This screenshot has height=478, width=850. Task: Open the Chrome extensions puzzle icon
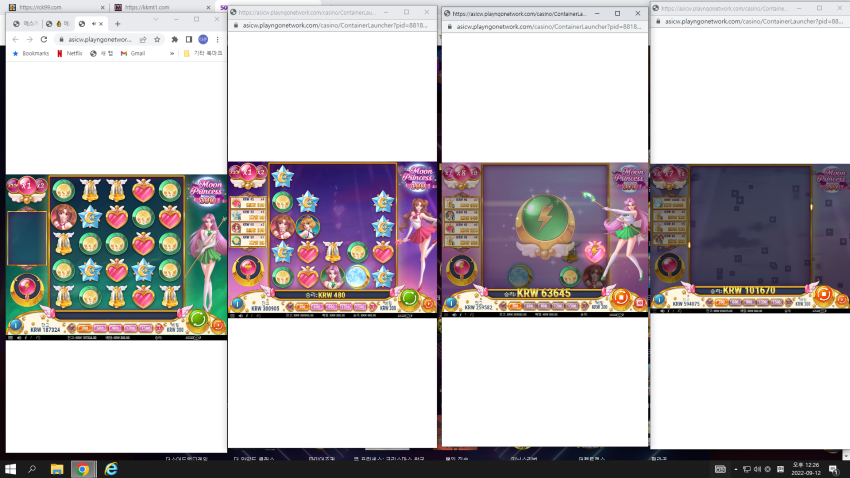175,40
